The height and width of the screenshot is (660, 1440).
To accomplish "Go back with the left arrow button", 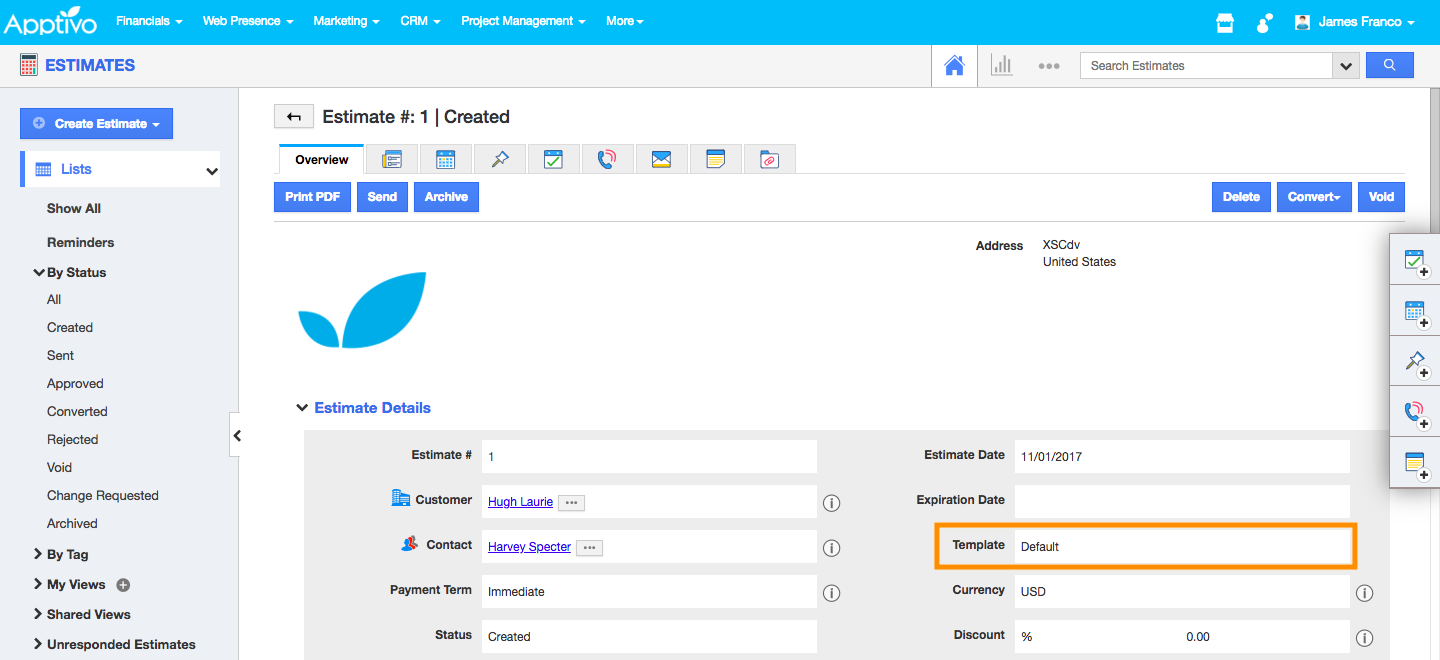I will pos(294,117).
